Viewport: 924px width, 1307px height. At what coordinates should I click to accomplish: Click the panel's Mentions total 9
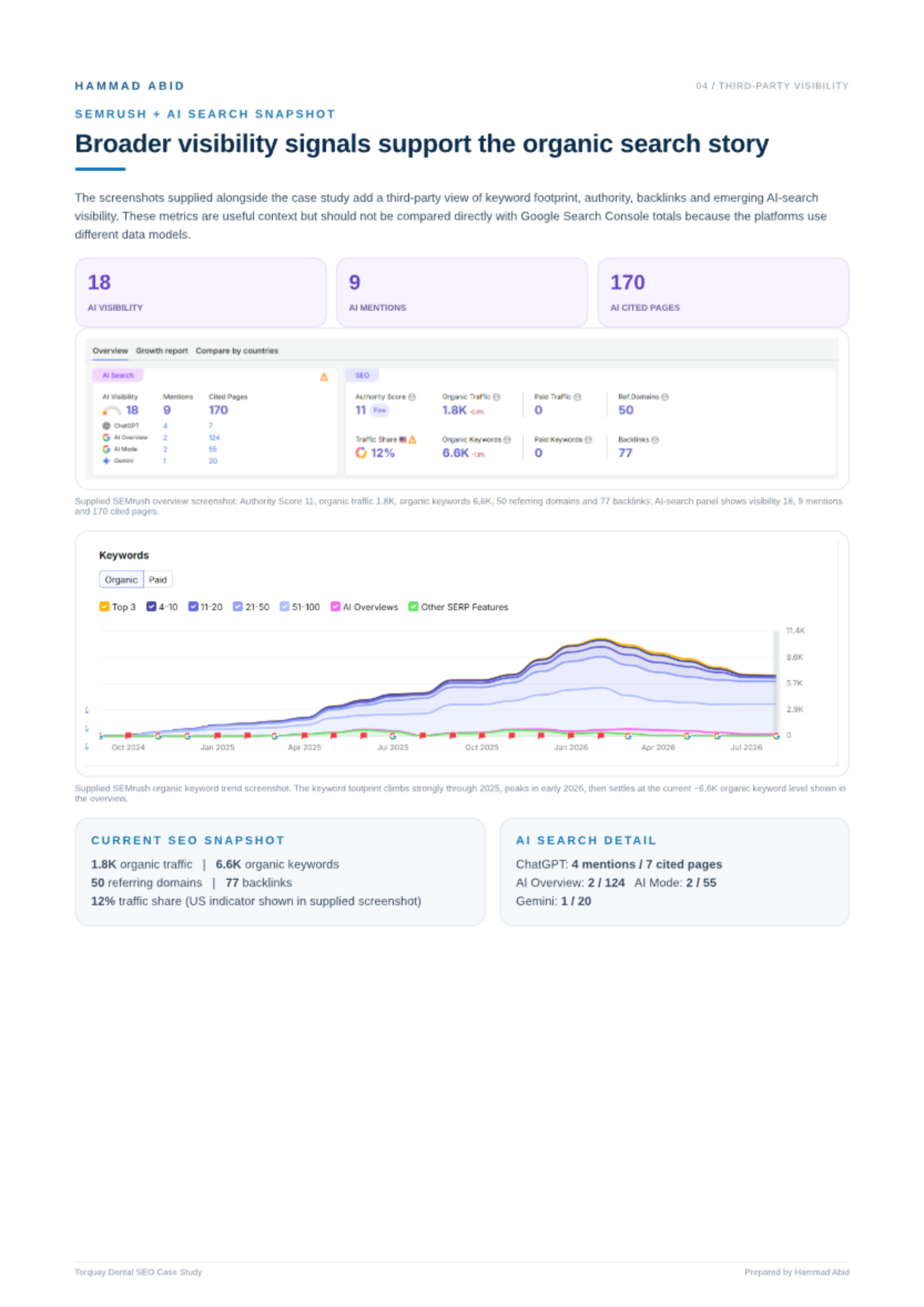point(167,411)
